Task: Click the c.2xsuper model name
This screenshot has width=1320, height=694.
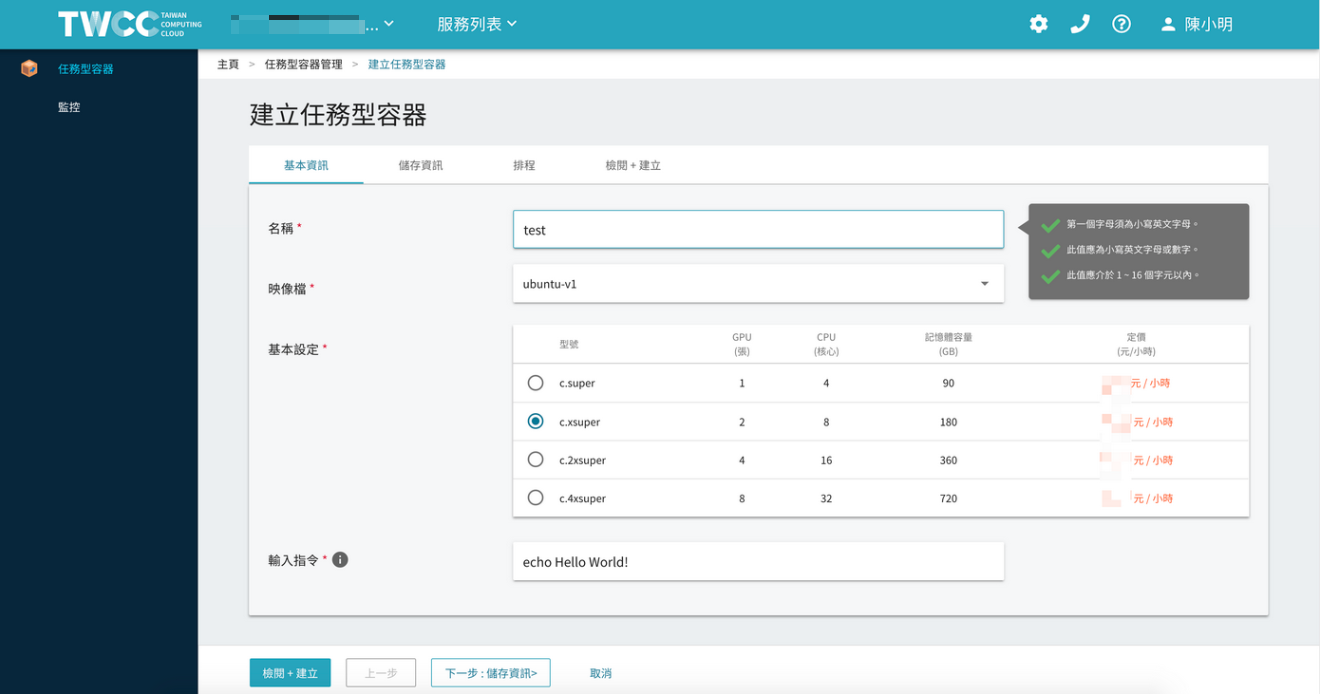Action: (x=583, y=460)
